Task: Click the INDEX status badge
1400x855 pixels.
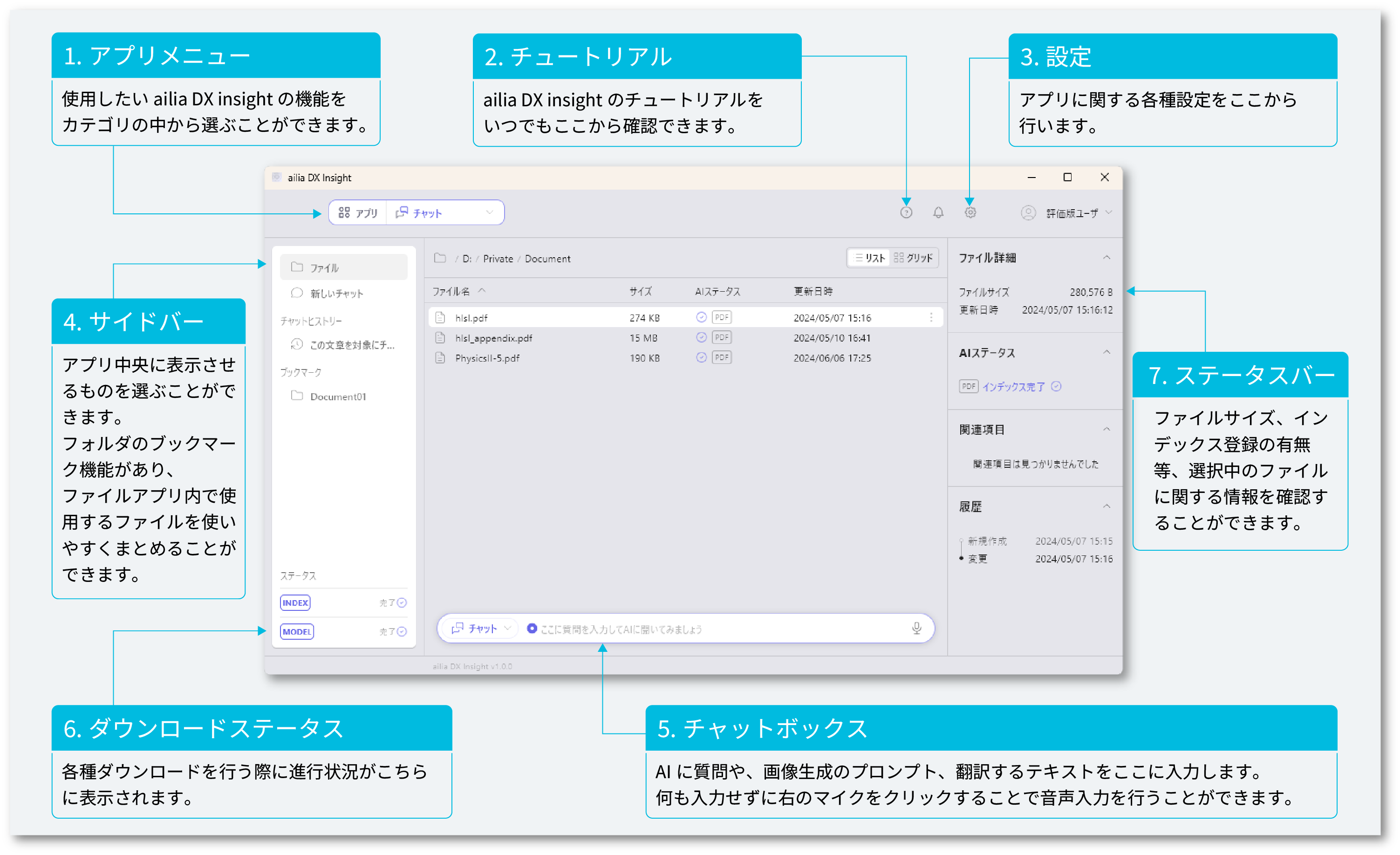Action: pyautogui.click(x=295, y=603)
